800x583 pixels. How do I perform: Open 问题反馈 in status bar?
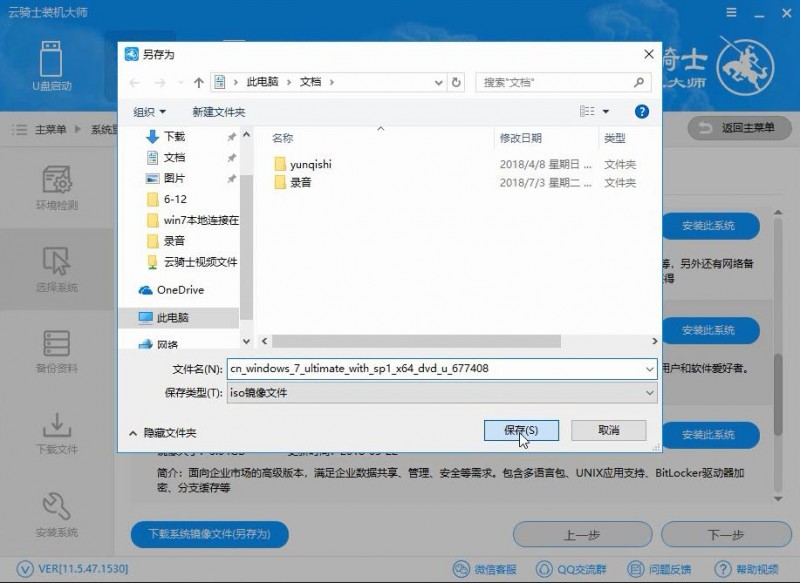[x=659, y=569]
